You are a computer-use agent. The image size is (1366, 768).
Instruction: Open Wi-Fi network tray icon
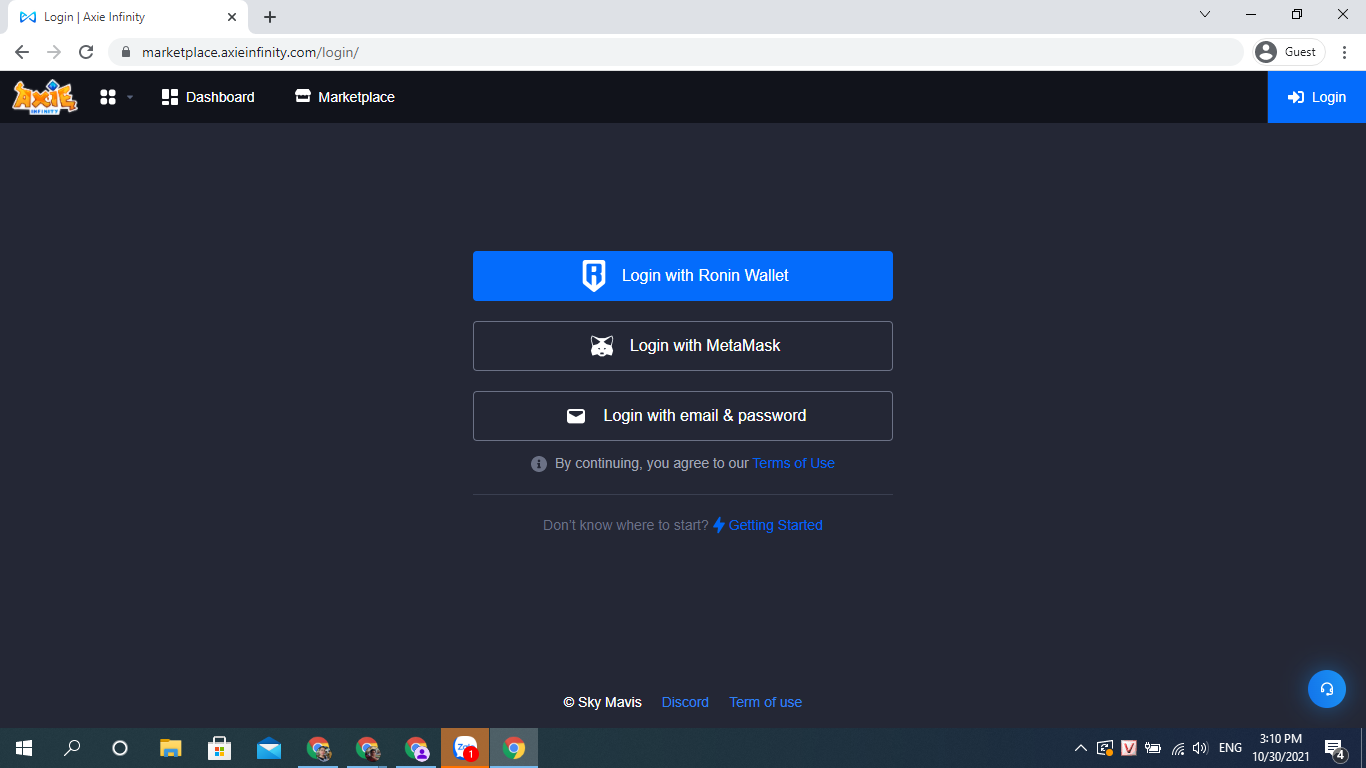coord(1178,748)
